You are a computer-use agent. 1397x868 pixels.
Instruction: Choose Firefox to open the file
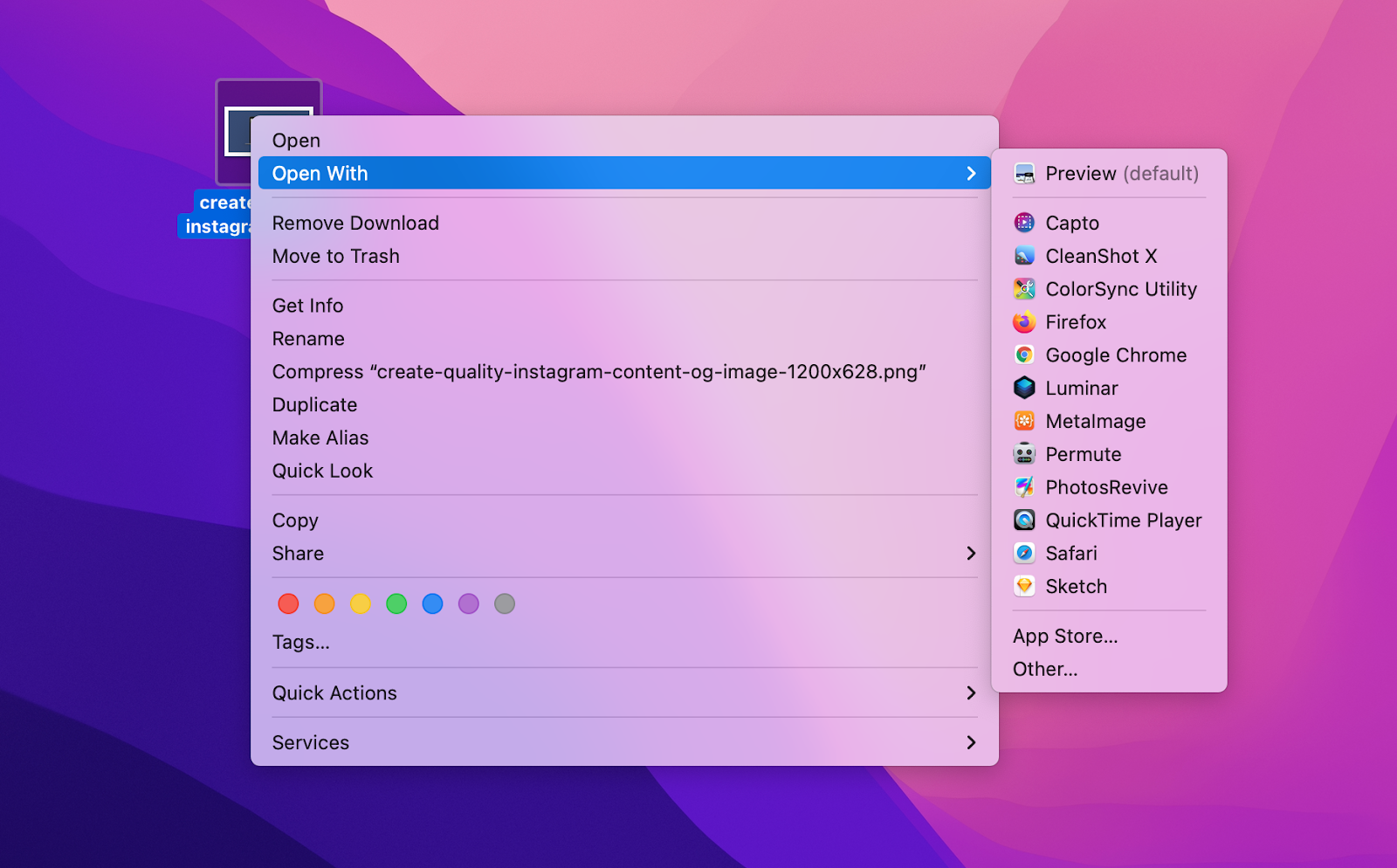pos(1077,321)
